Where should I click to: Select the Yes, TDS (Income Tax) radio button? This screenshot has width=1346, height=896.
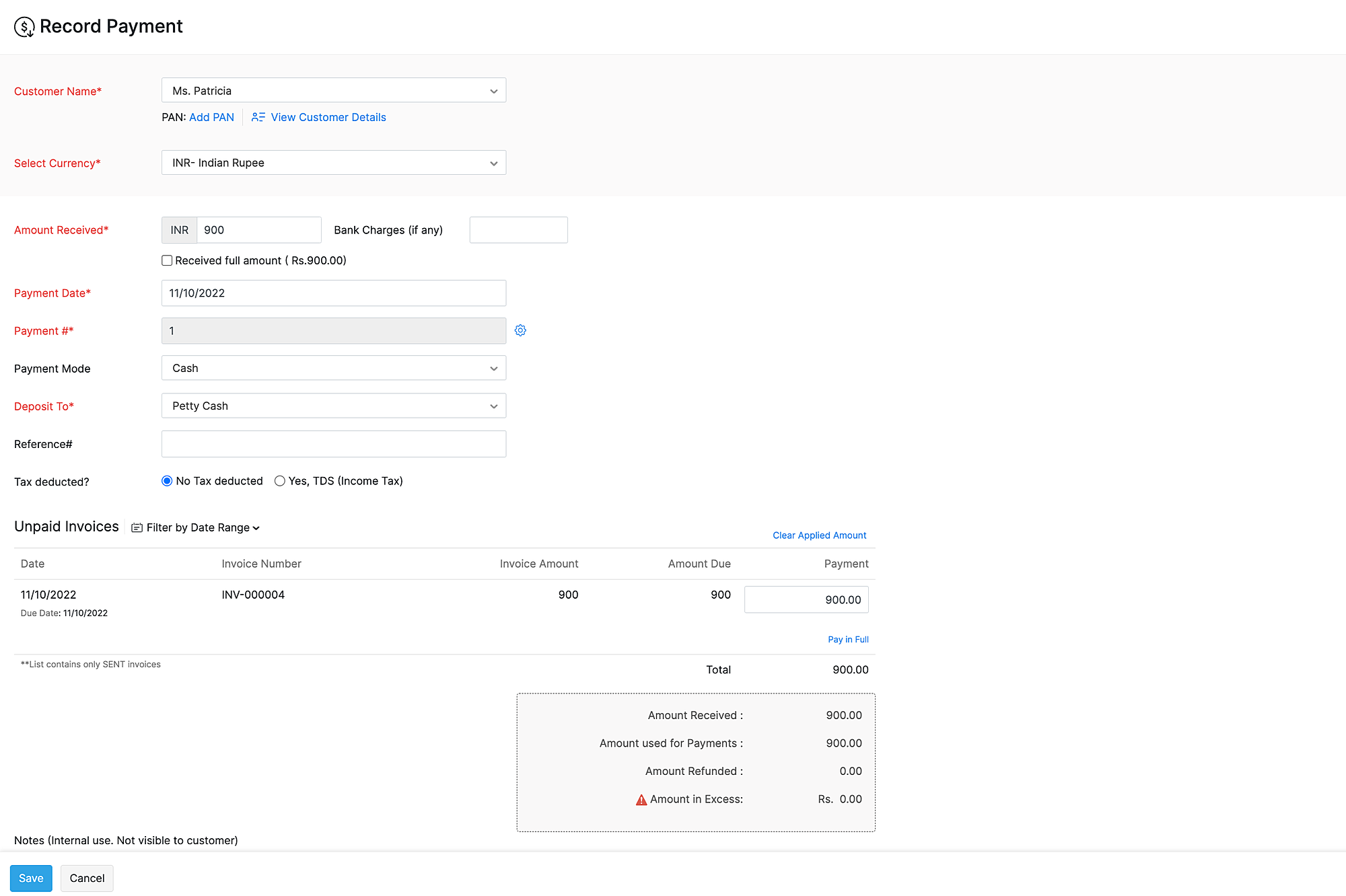click(x=280, y=480)
